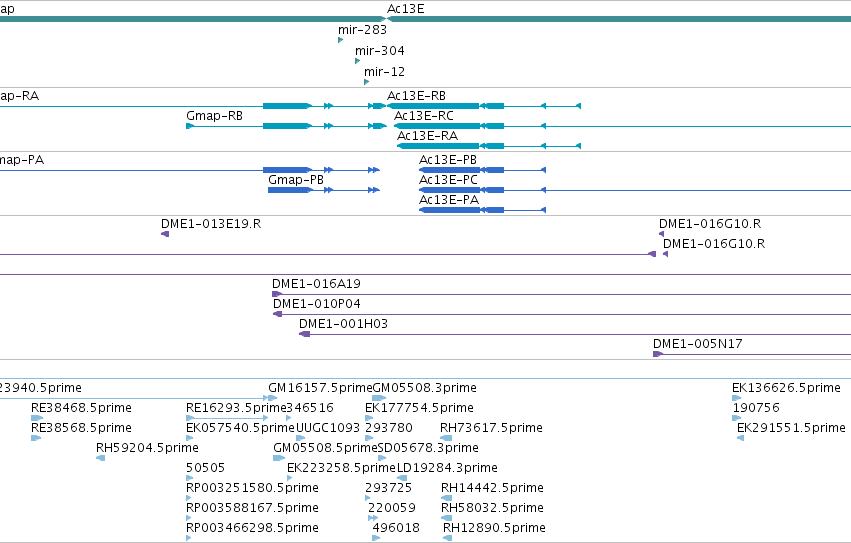
Task: Select the EK291551.5prime EST label
Action: pyautogui.click(x=791, y=428)
